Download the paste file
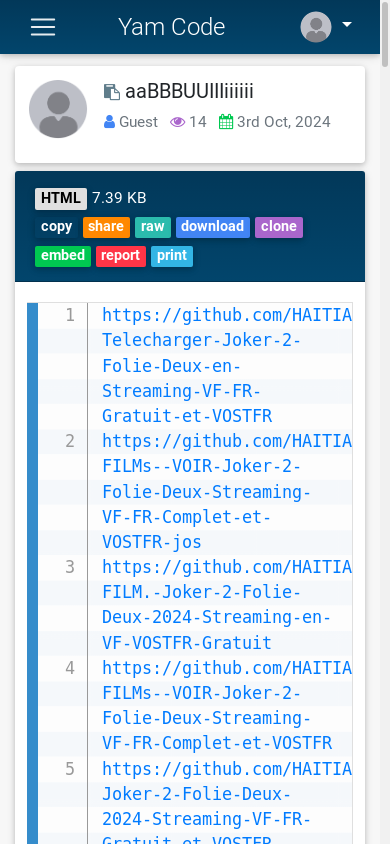 [x=212, y=227]
